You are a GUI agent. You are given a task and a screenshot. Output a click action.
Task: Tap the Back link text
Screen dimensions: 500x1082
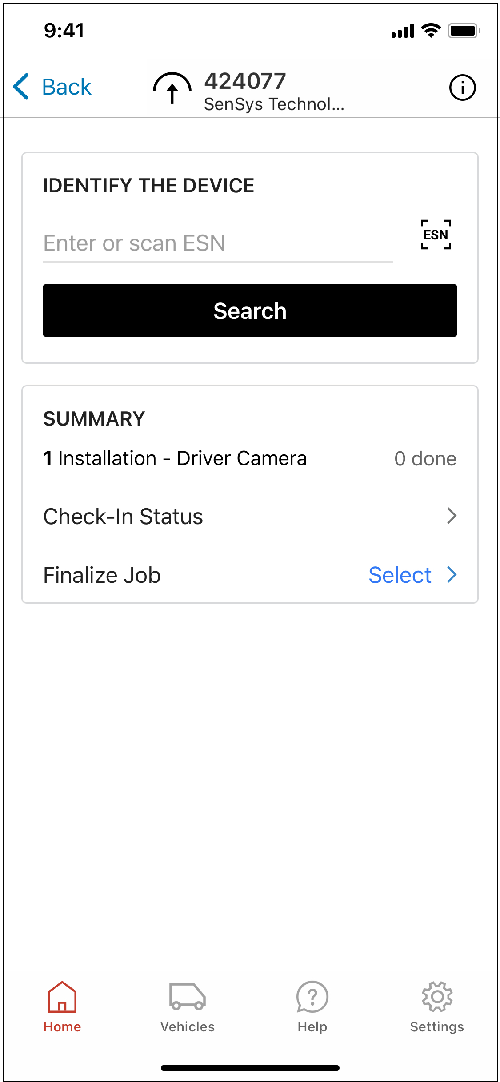67,87
